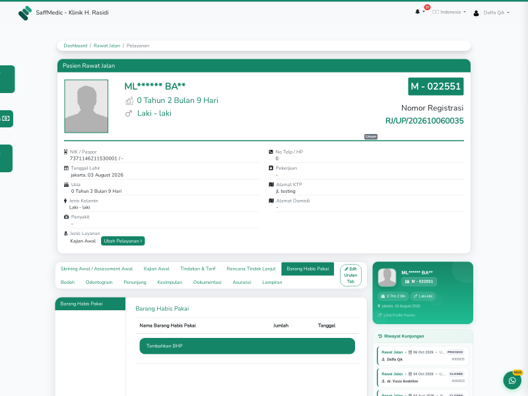
Task: Click the Alamat KTP map icon
Action: [271, 185]
